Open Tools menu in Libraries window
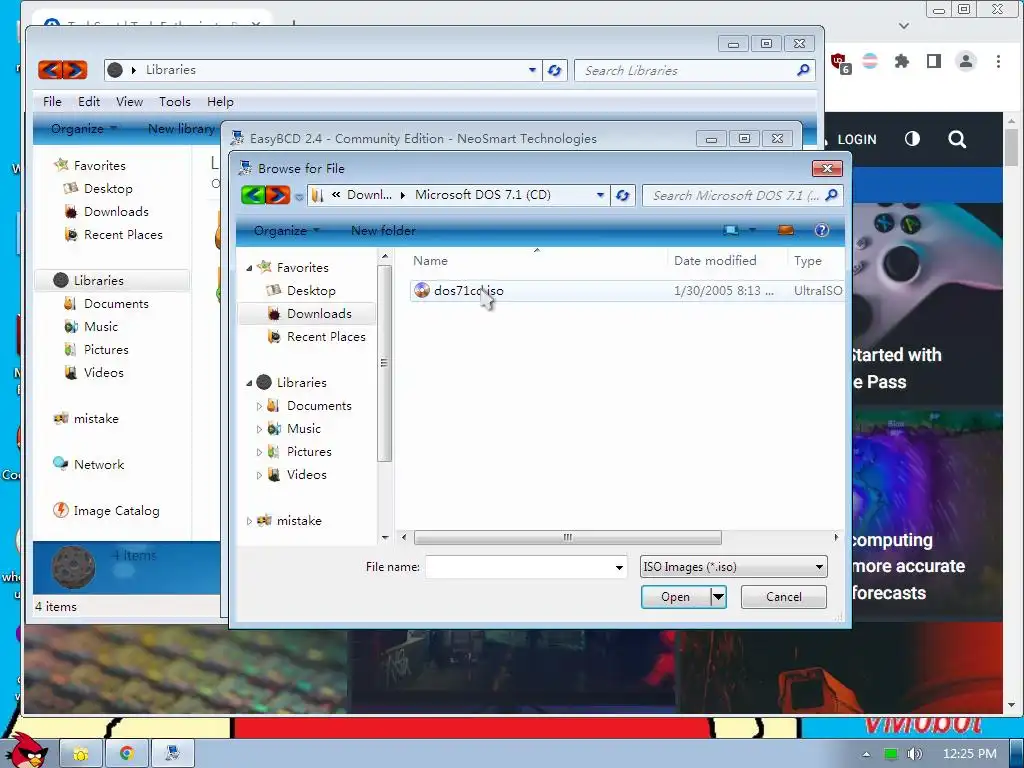 coord(175,102)
